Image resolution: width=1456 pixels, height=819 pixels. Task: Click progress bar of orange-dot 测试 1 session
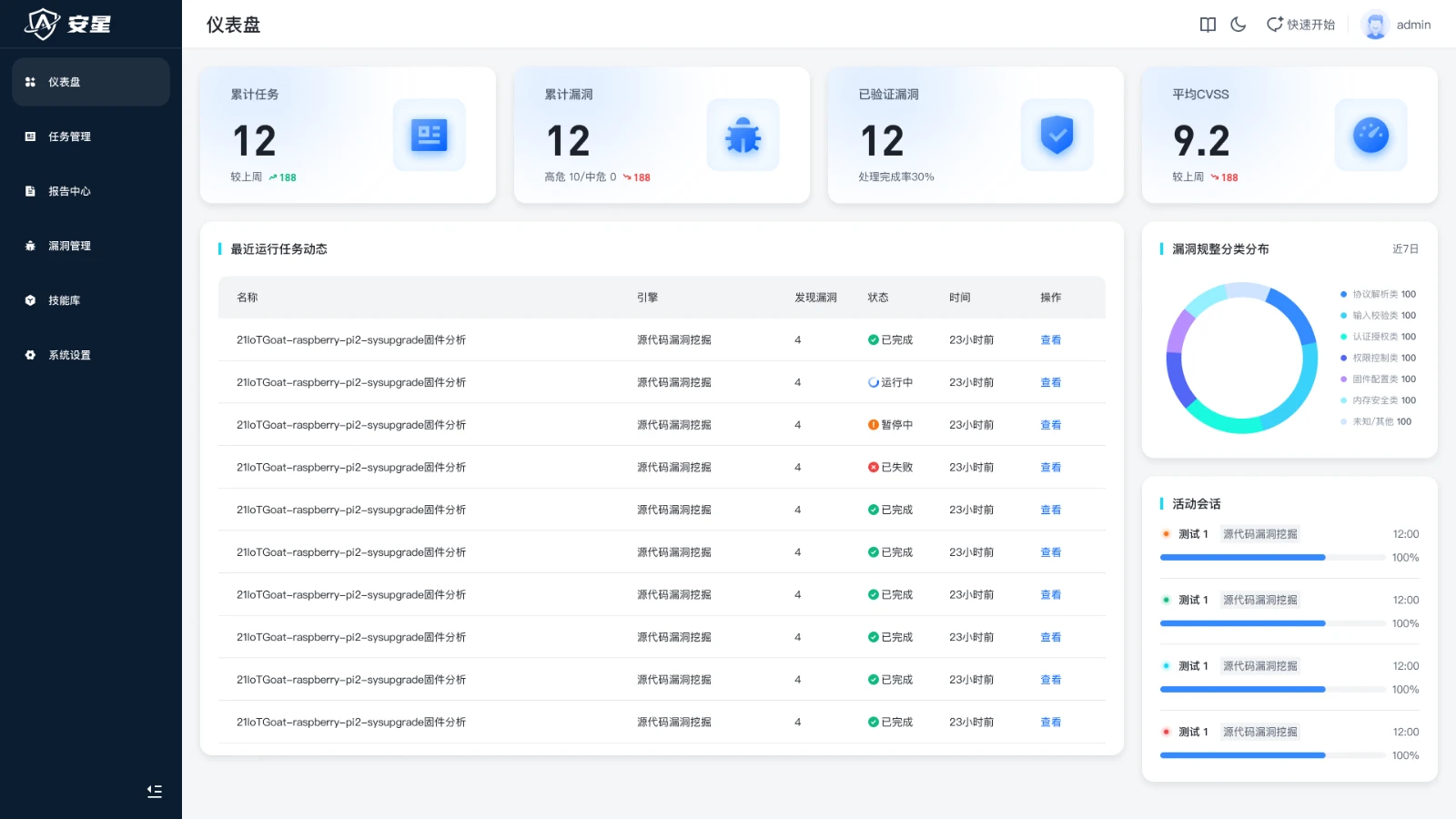(1273, 557)
